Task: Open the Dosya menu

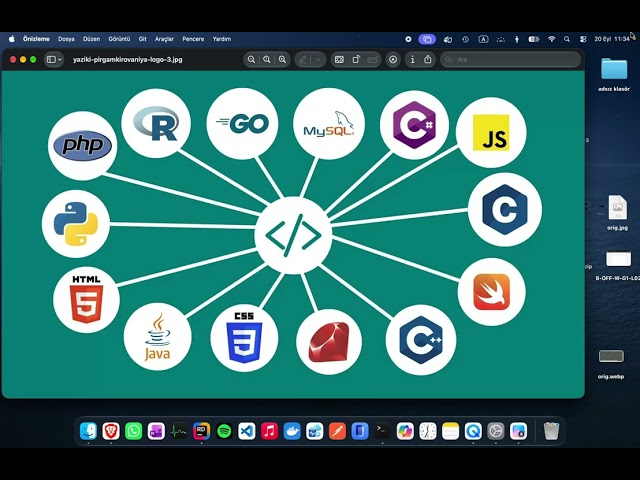Action: click(x=66, y=39)
